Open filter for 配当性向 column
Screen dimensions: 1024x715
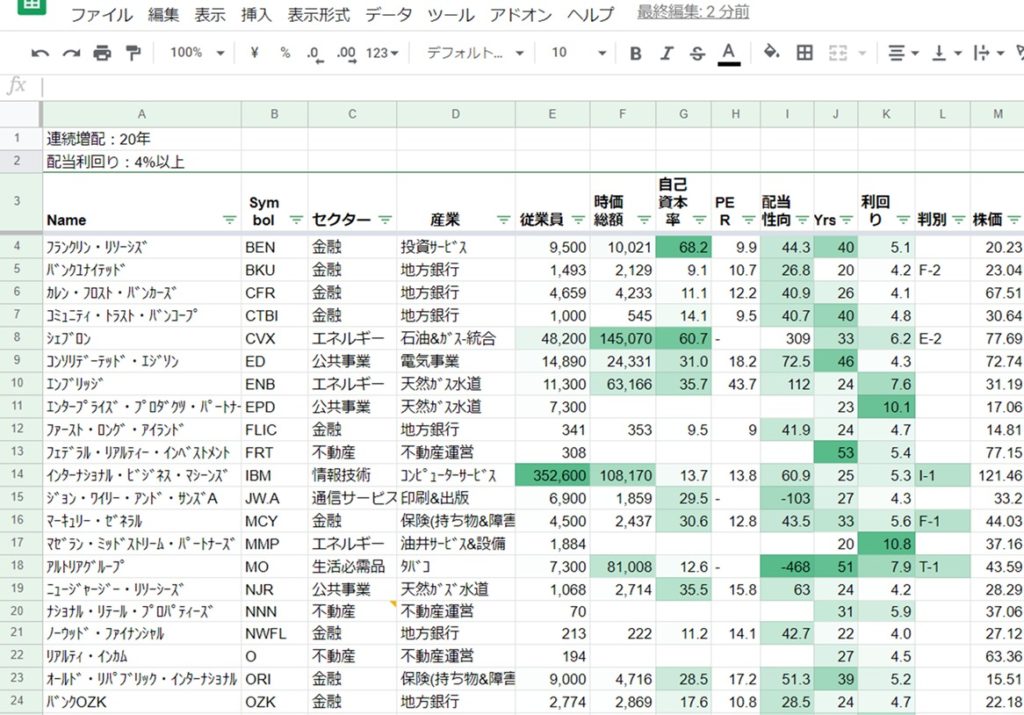pos(802,220)
